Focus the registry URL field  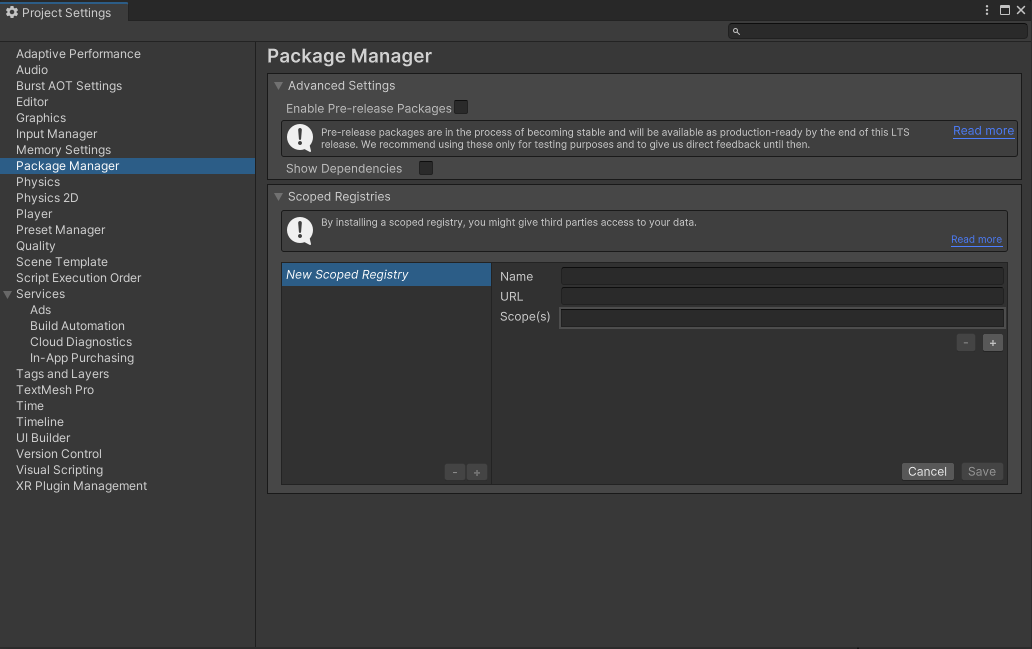pos(783,296)
